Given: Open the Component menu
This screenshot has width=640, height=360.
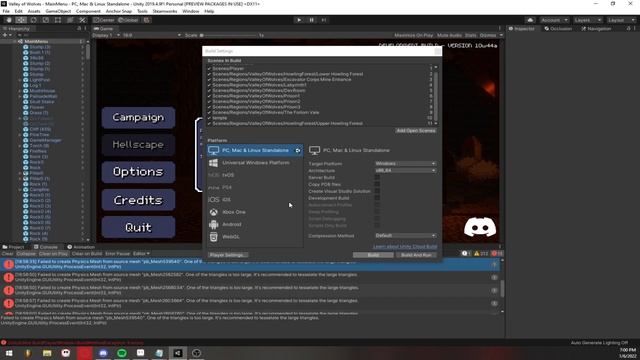Looking at the screenshot, I should (x=88, y=11).
